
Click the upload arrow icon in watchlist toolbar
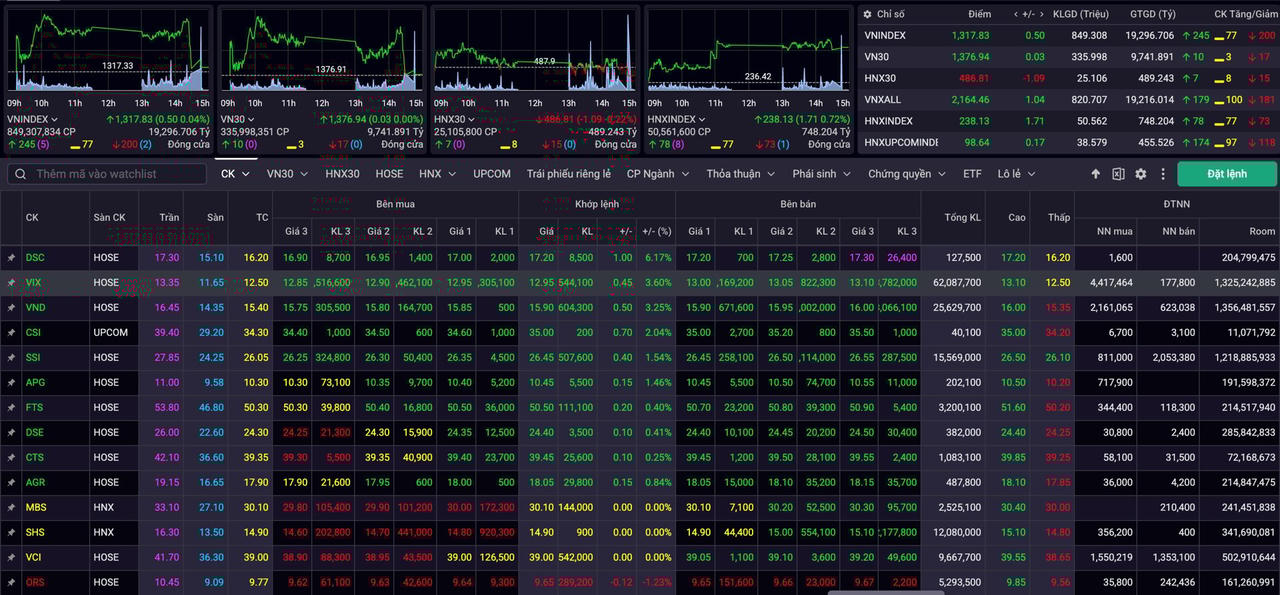(1095, 174)
